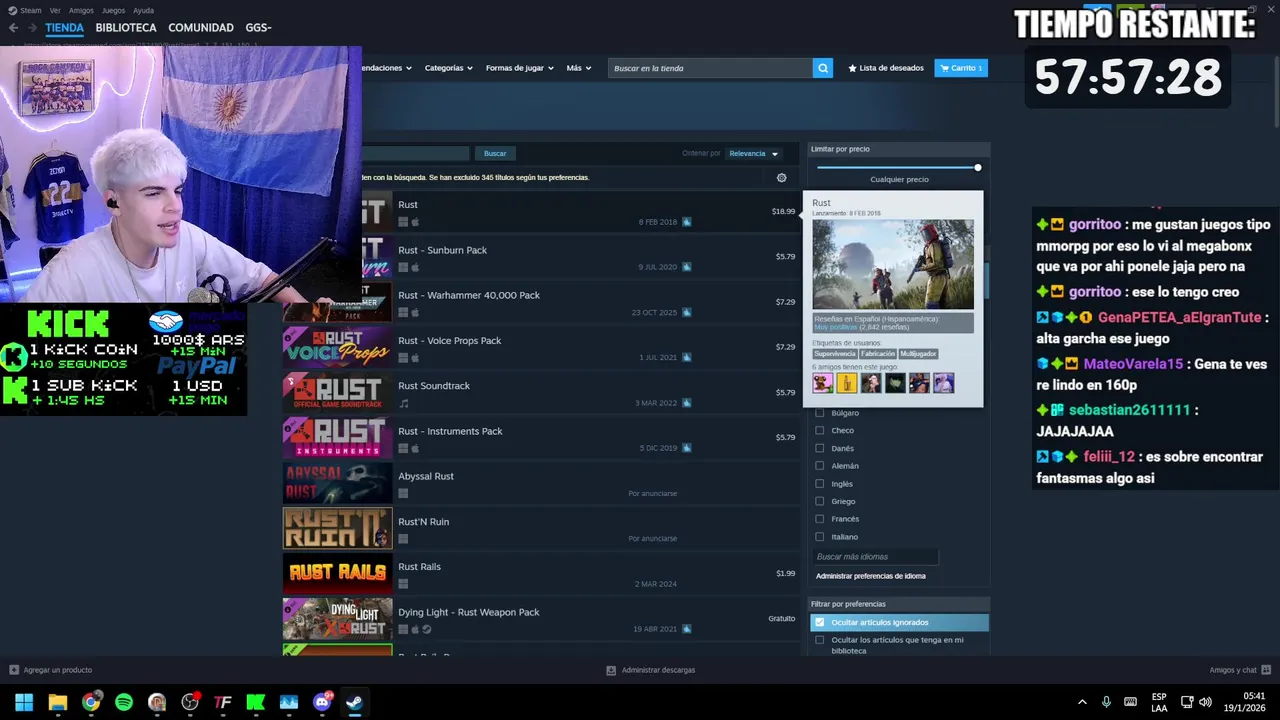Show hidden tray icons chevron
The height and width of the screenshot is (720, 1280).
coord(1082,702)
